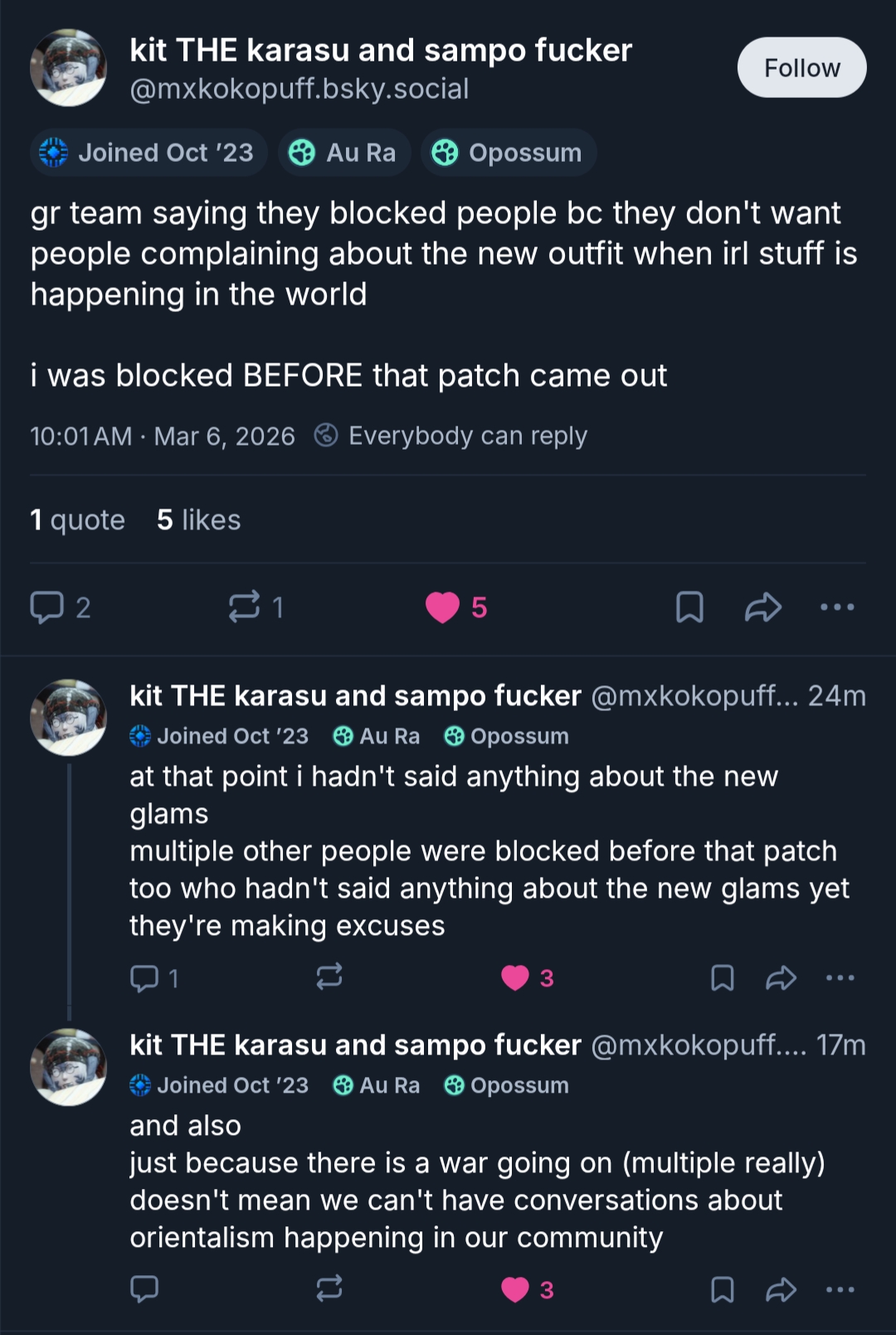Repost the 24m reply about glams
This screenshot has width=896, height=1335.
coord(329,977)
